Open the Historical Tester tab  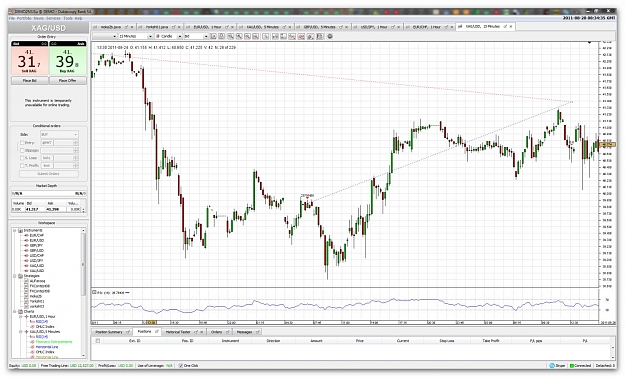tap(184, 332)
